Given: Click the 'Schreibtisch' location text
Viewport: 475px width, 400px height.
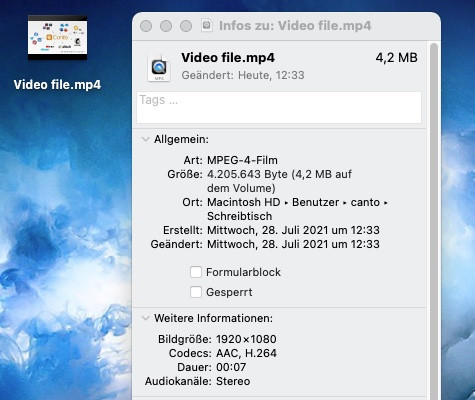Looking at the screenshot, I should (240, 216).
